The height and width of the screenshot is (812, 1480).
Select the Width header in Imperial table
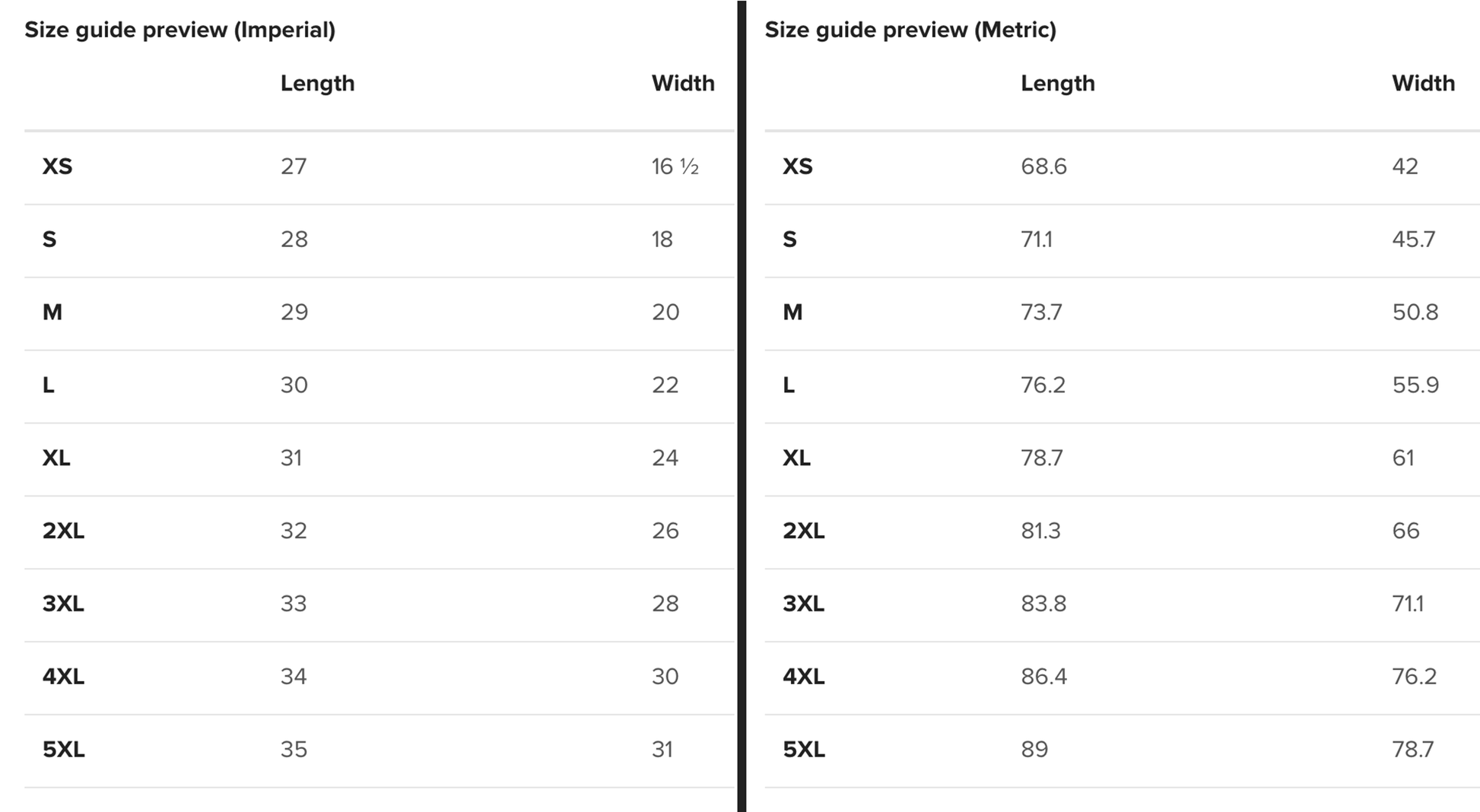[683, 83]
